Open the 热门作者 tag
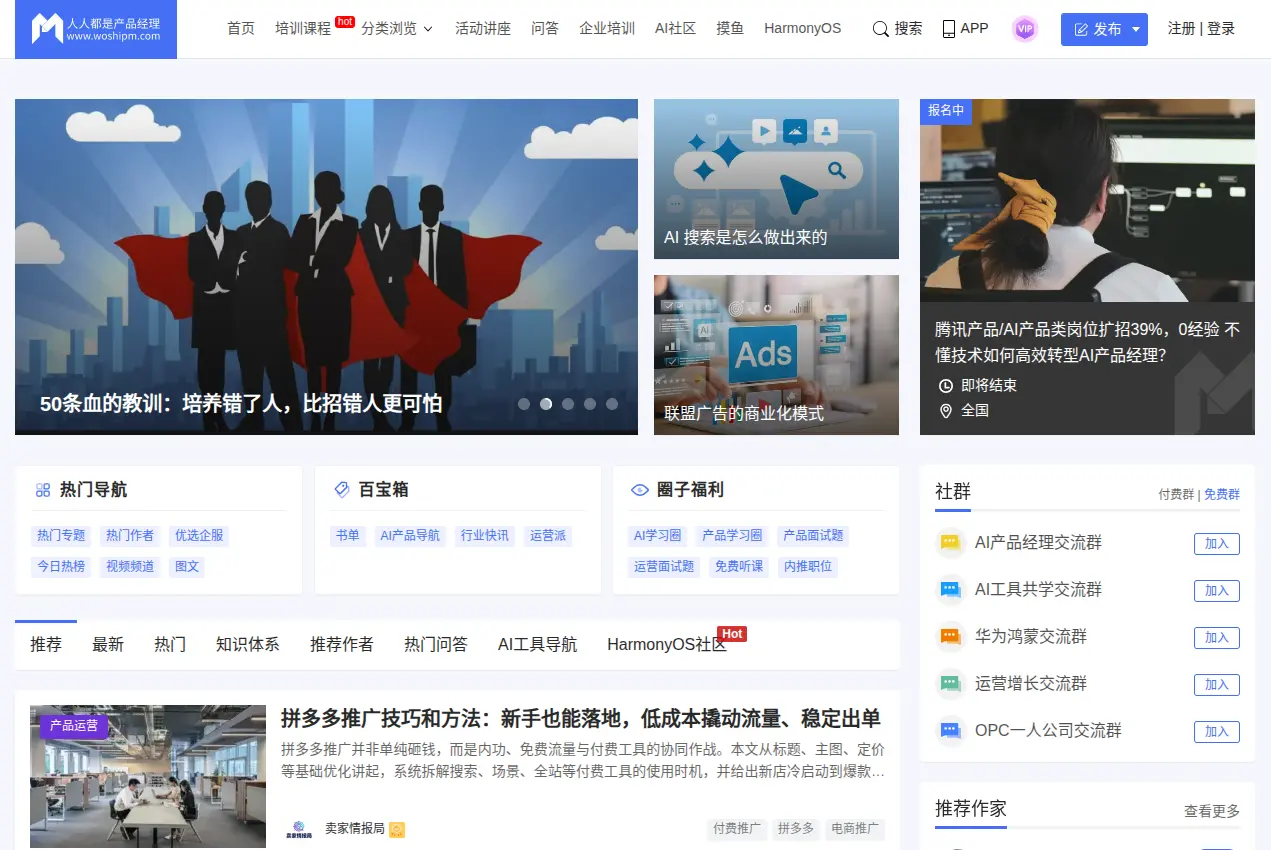This screenshot has height=850, width=1271. (x=130, y=535)
